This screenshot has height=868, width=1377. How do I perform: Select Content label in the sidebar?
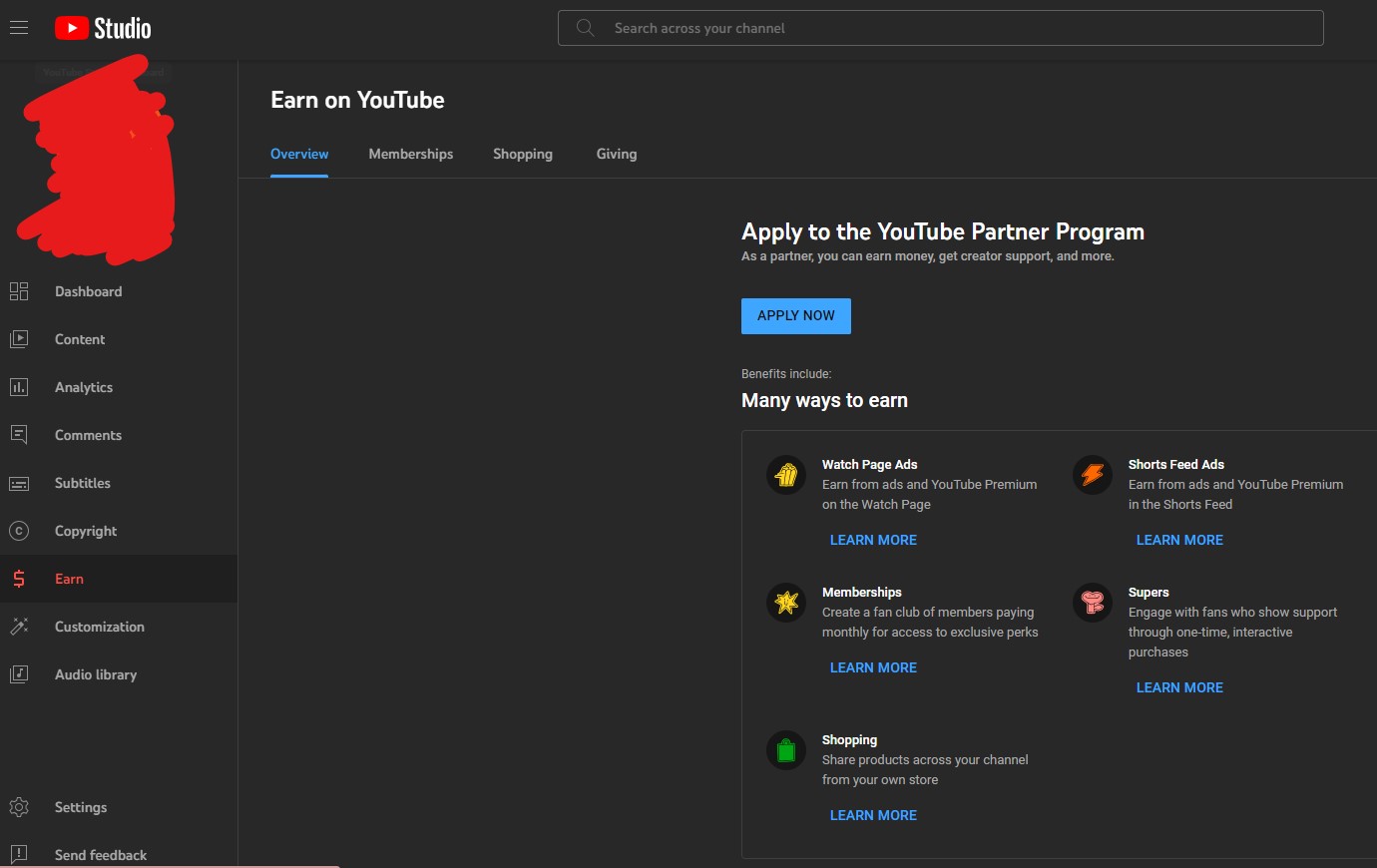(x=80, y=339)
